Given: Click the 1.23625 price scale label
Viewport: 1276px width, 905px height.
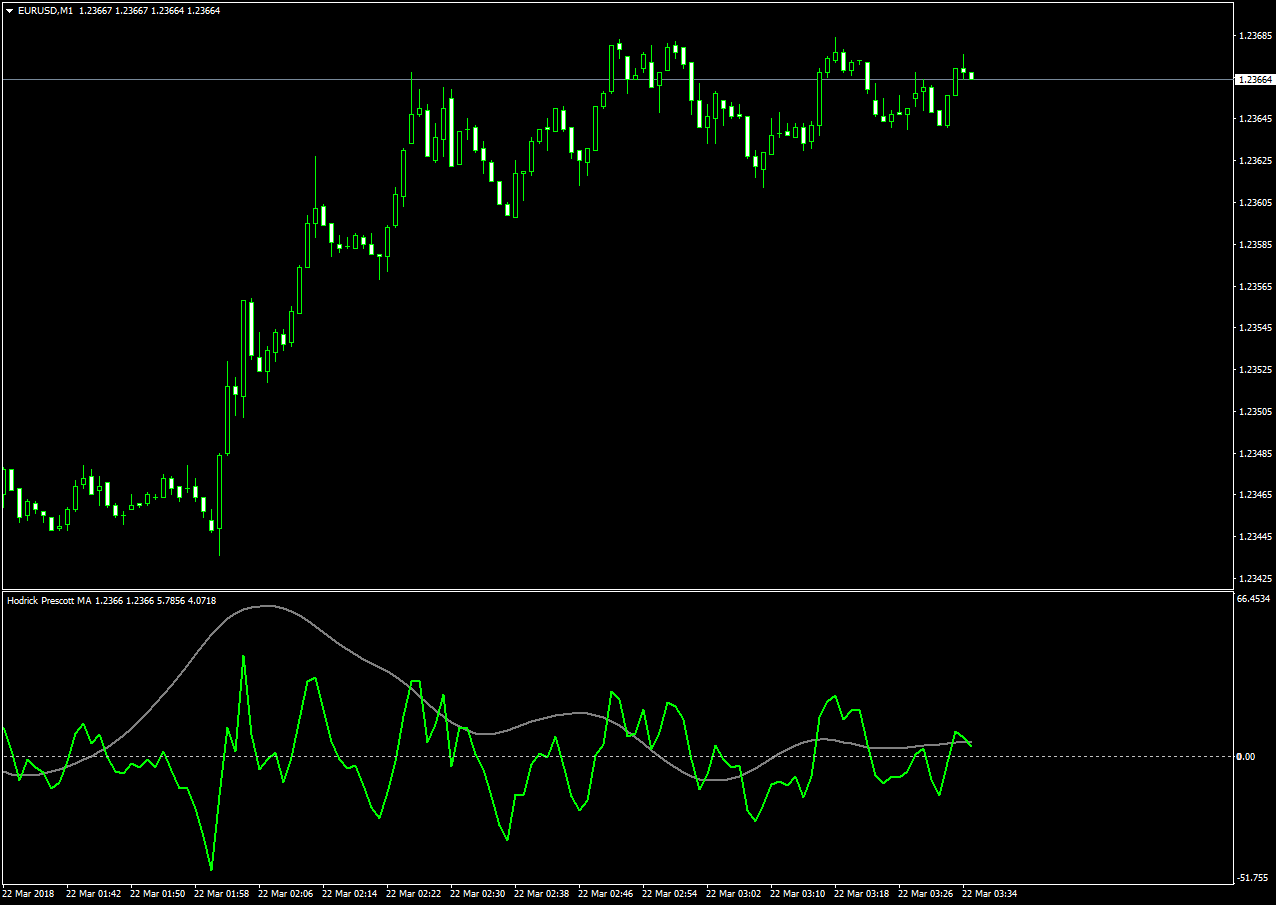Looking at the screenshot, I should (x=1254, y=161).
